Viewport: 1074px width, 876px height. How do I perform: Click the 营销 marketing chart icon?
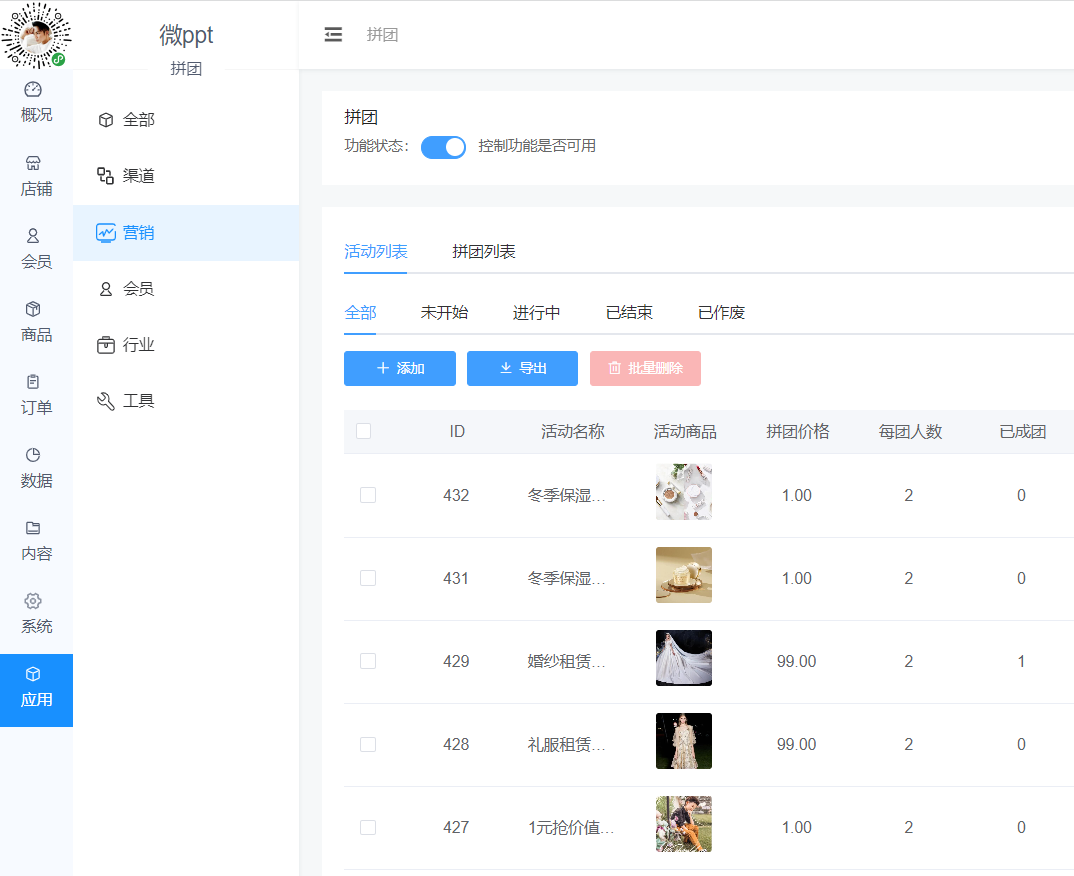[x=105, y=233]
